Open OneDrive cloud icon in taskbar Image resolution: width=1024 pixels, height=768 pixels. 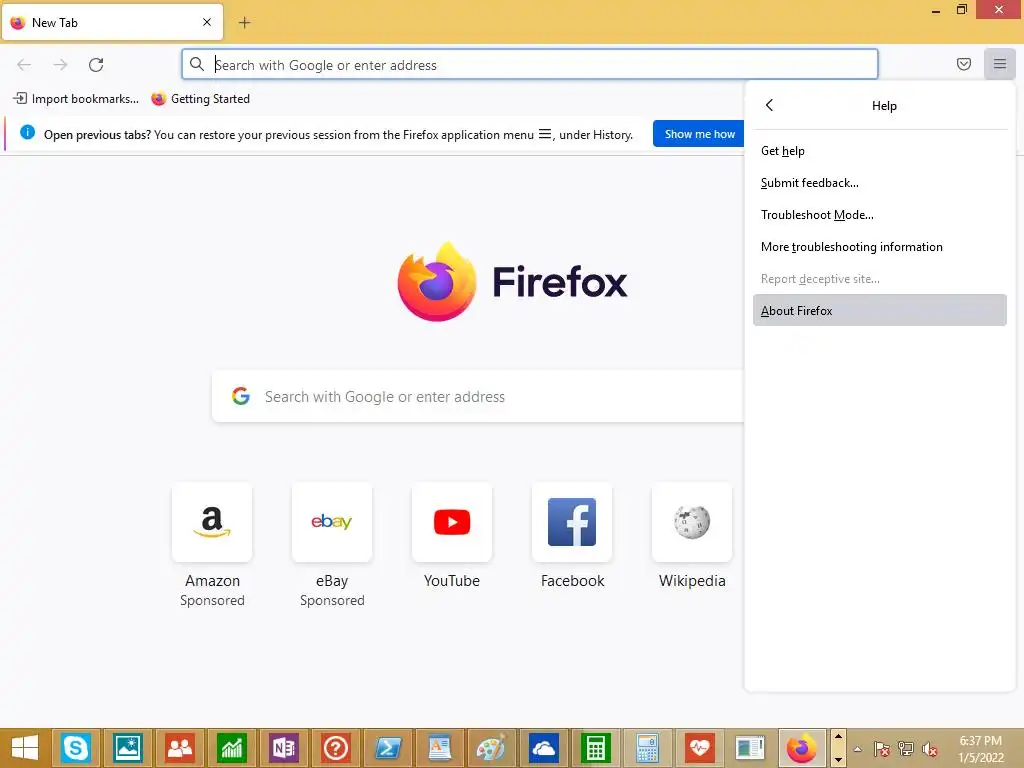pyautogui.click(x=543, y=748)
